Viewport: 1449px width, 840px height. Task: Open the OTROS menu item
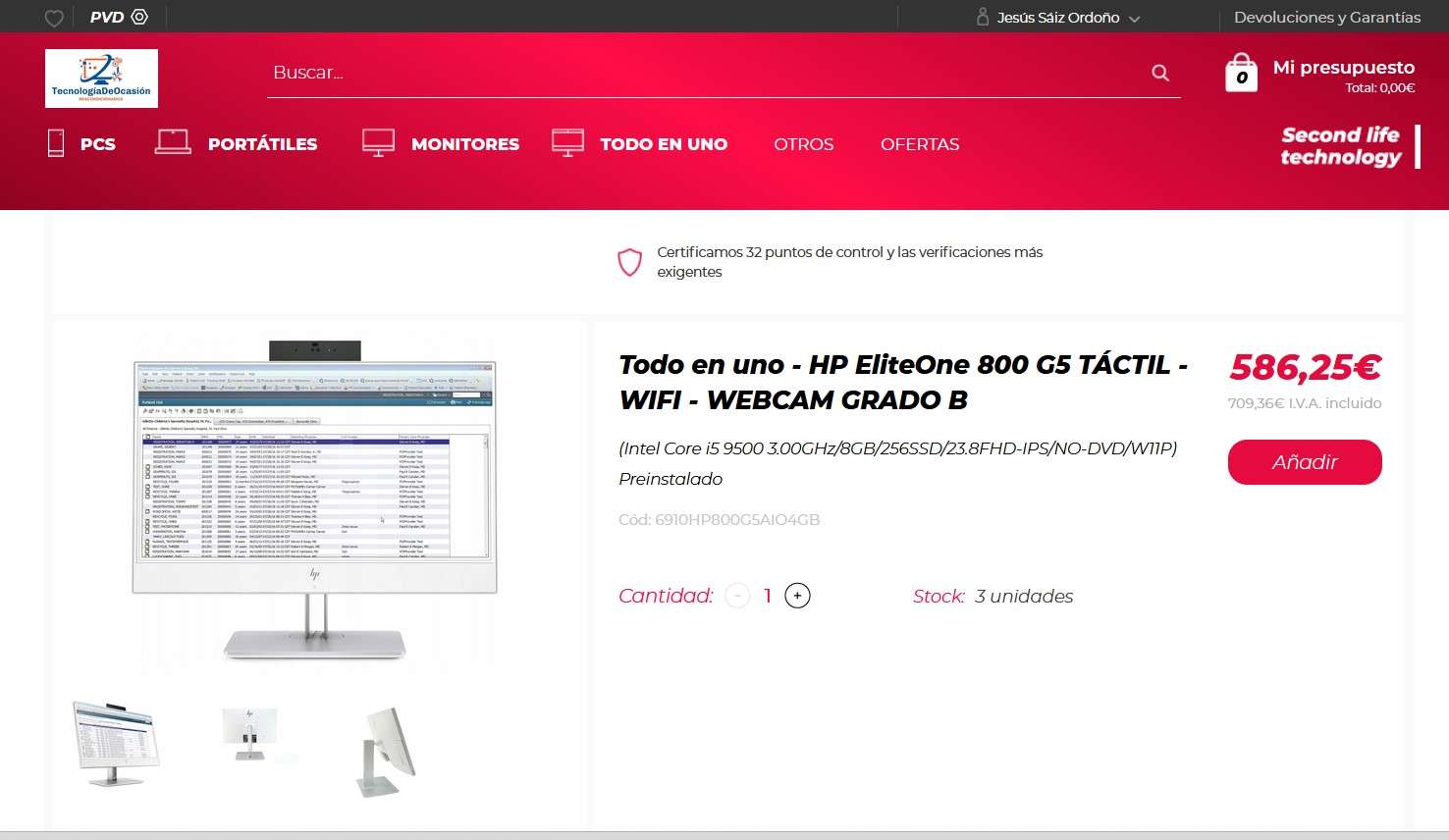tap(803, 144)
